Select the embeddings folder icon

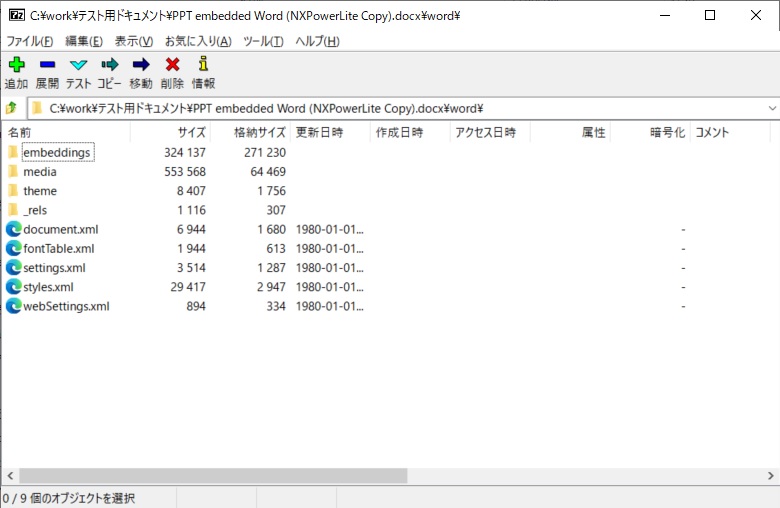[13, 152]
